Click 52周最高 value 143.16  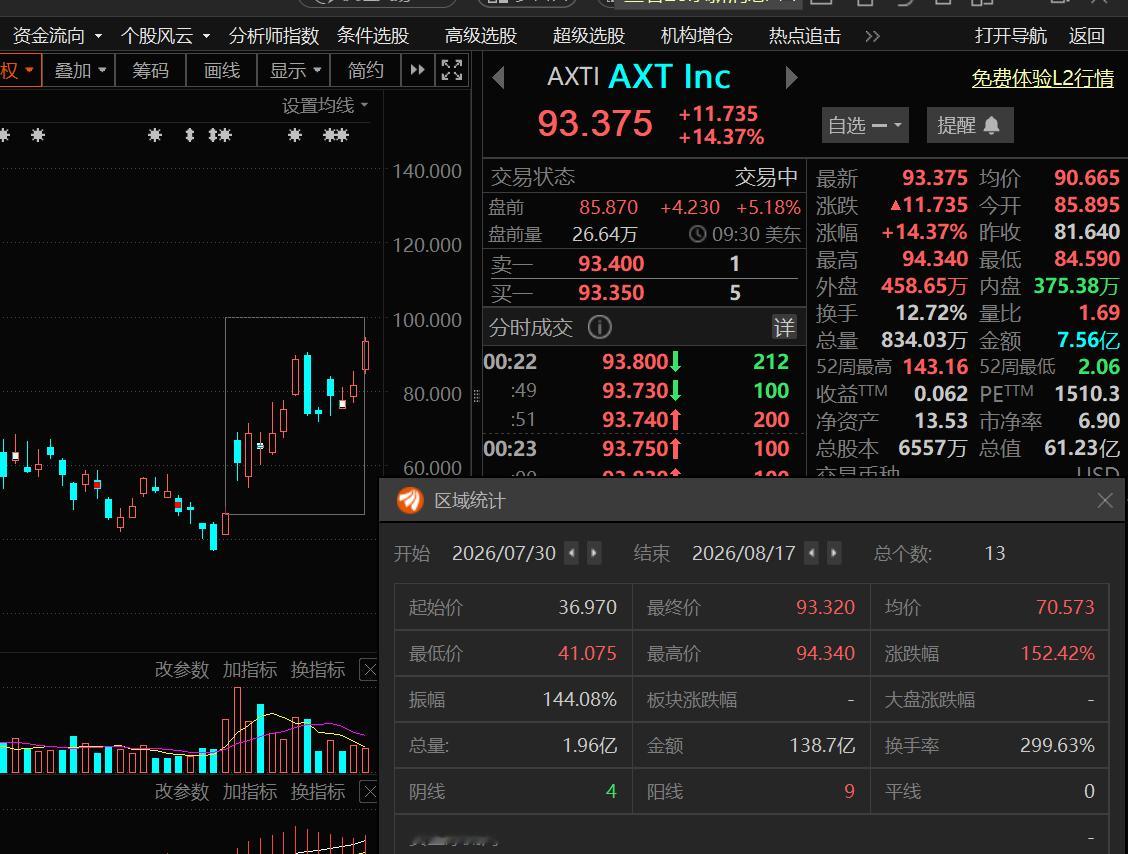tap(935, 366)
